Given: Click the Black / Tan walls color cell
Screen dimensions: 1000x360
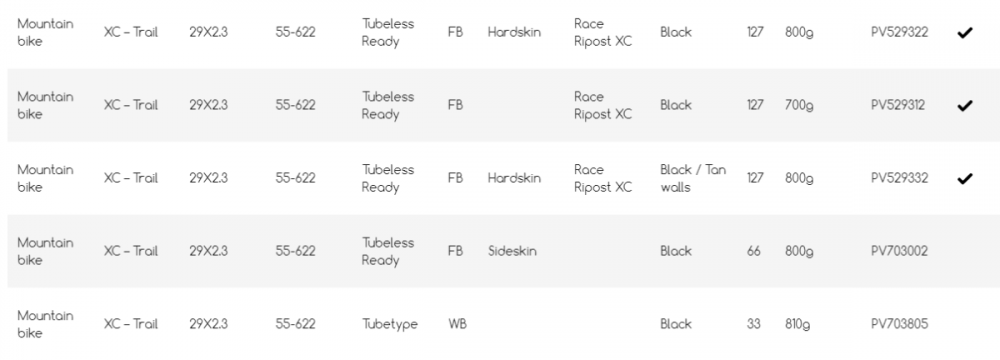Looking at the screenshot, I should tap(693, 178).
